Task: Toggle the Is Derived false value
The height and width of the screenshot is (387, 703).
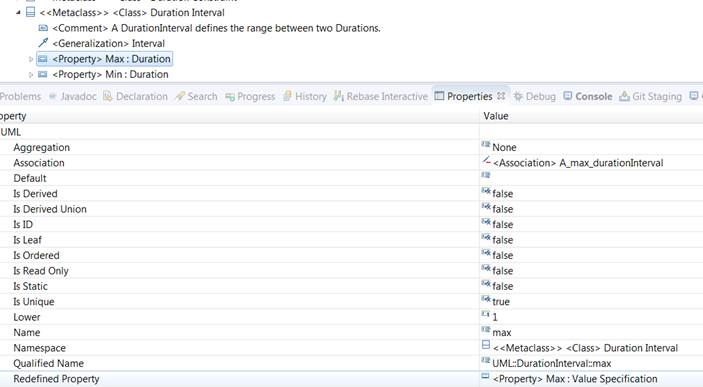Action: tap(503, 194)
